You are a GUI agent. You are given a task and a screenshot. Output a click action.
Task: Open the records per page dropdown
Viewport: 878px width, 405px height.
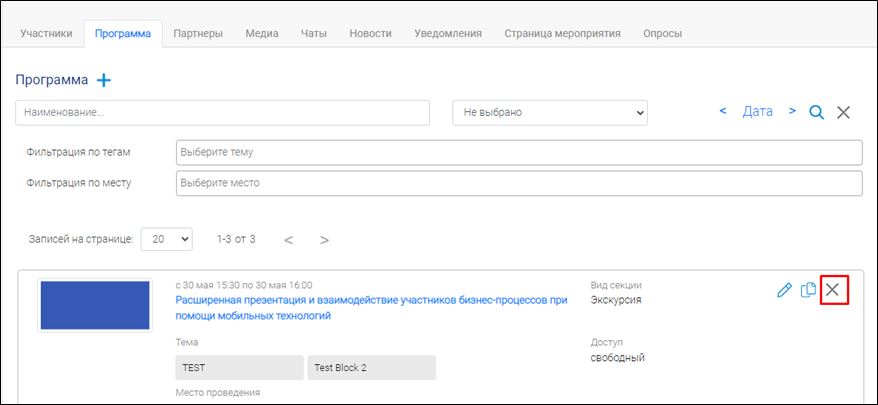point(166,239)
